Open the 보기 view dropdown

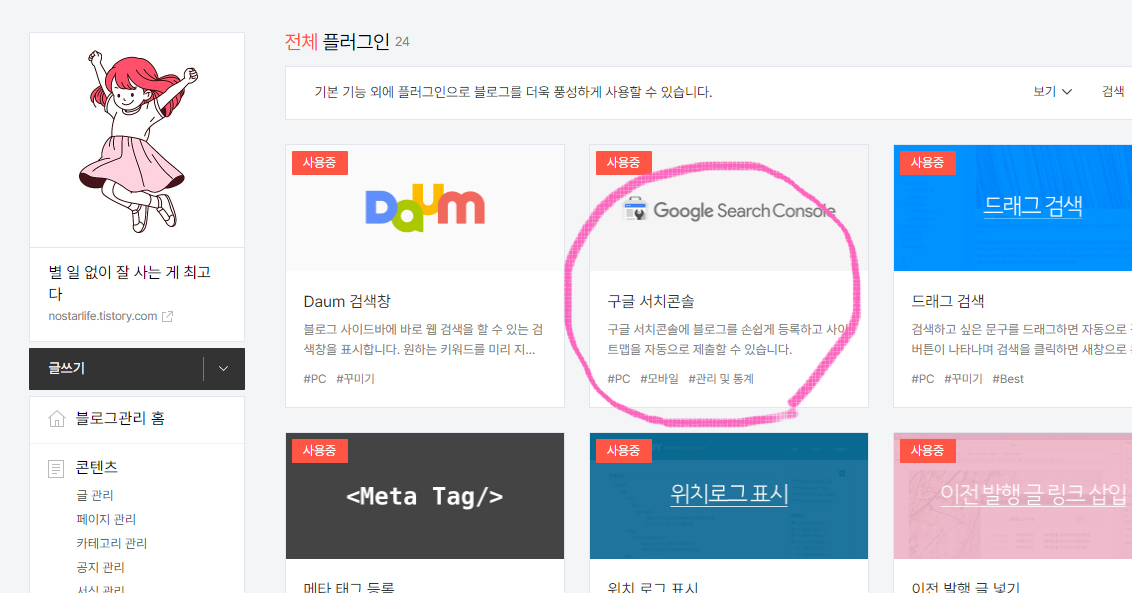(x=1052, y=92)
